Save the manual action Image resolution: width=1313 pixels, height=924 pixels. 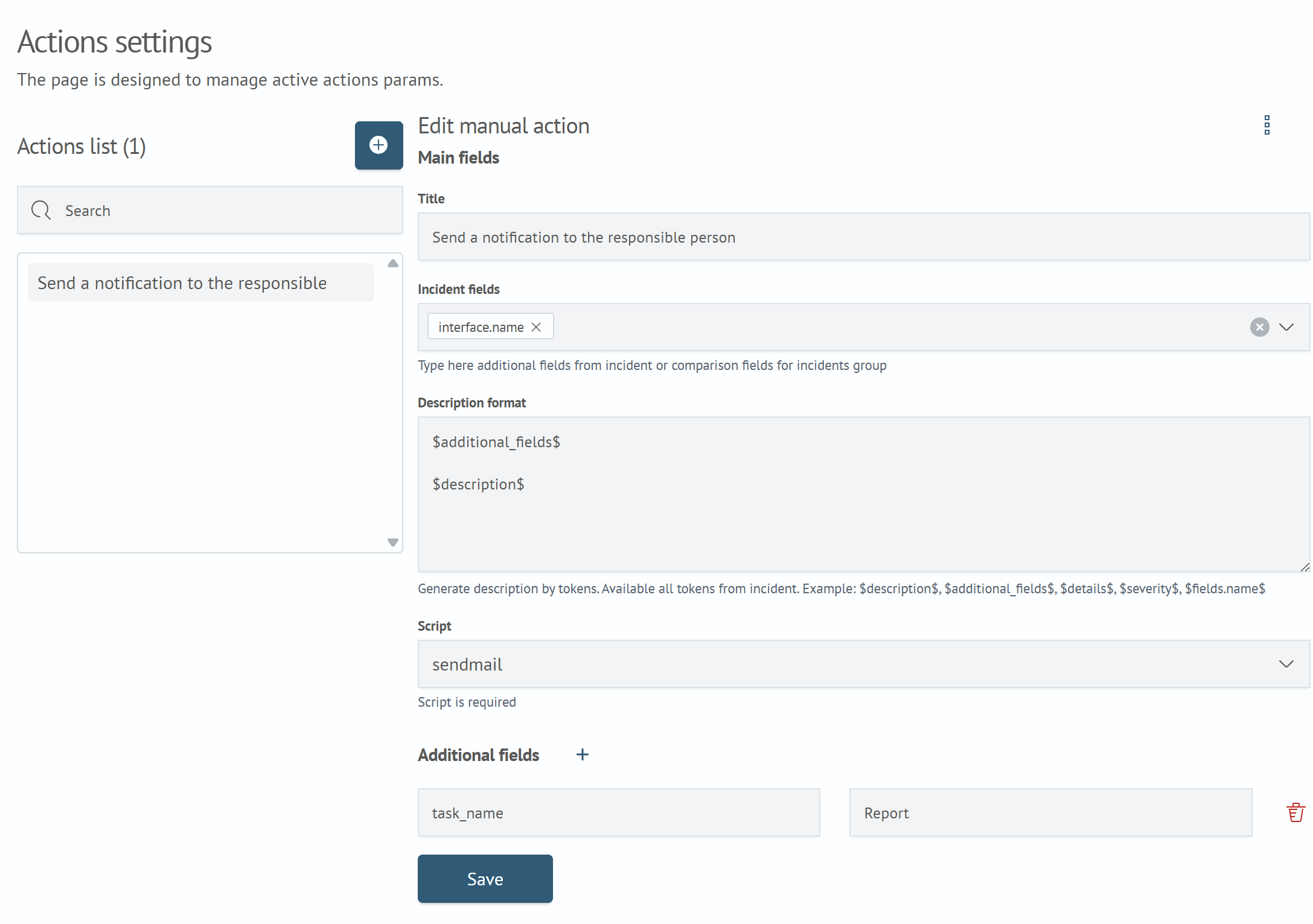(485, 879)
